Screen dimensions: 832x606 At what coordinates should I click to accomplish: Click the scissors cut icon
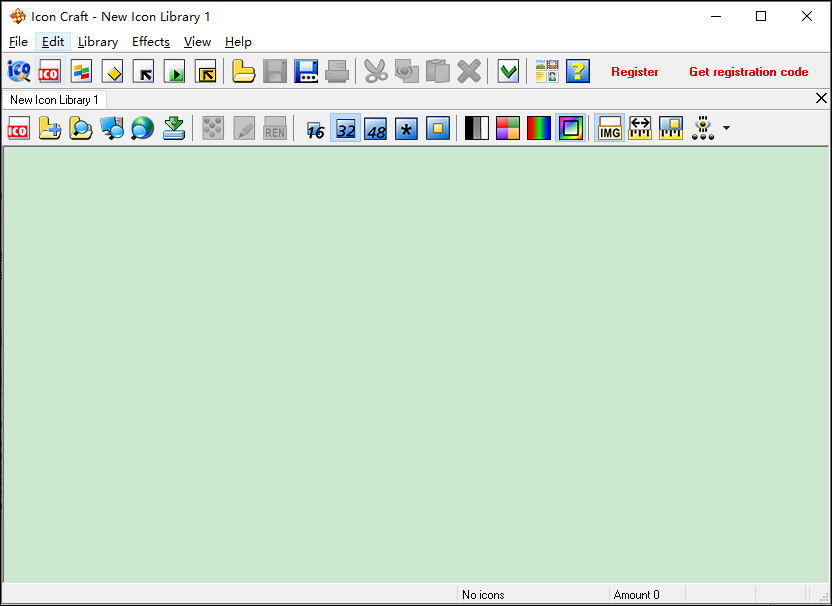(376, 71)
